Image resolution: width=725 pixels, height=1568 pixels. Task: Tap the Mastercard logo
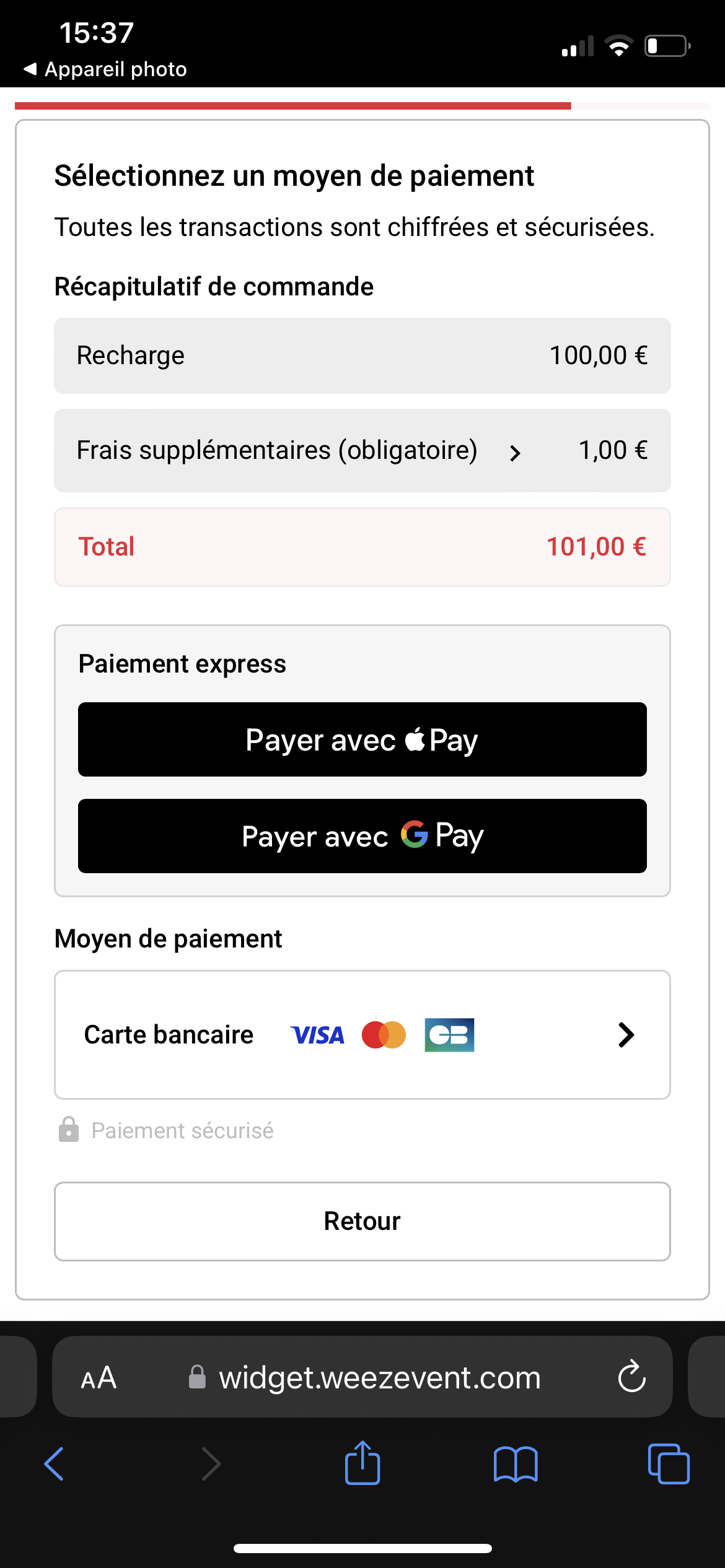[x=384, y=1035]
